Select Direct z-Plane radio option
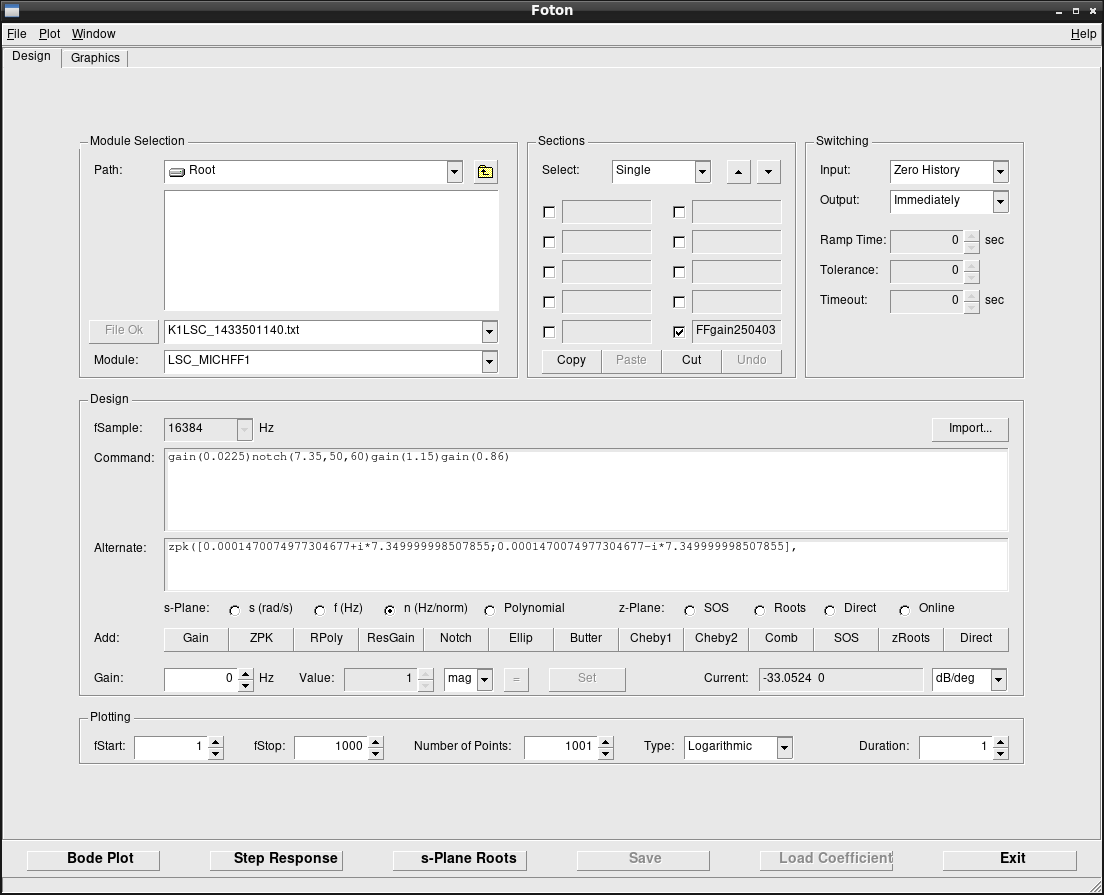This screenshot has width=1104, height=895. tap(829, 611)
